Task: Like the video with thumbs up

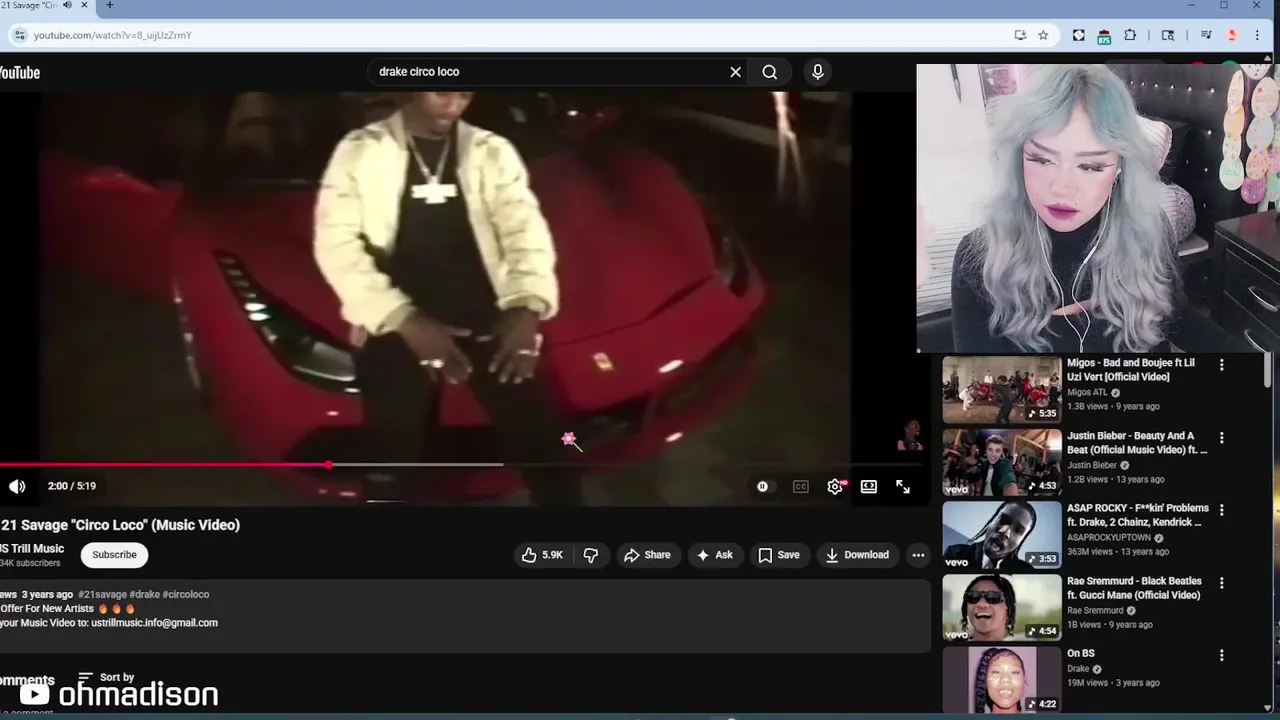Action: 542,555
